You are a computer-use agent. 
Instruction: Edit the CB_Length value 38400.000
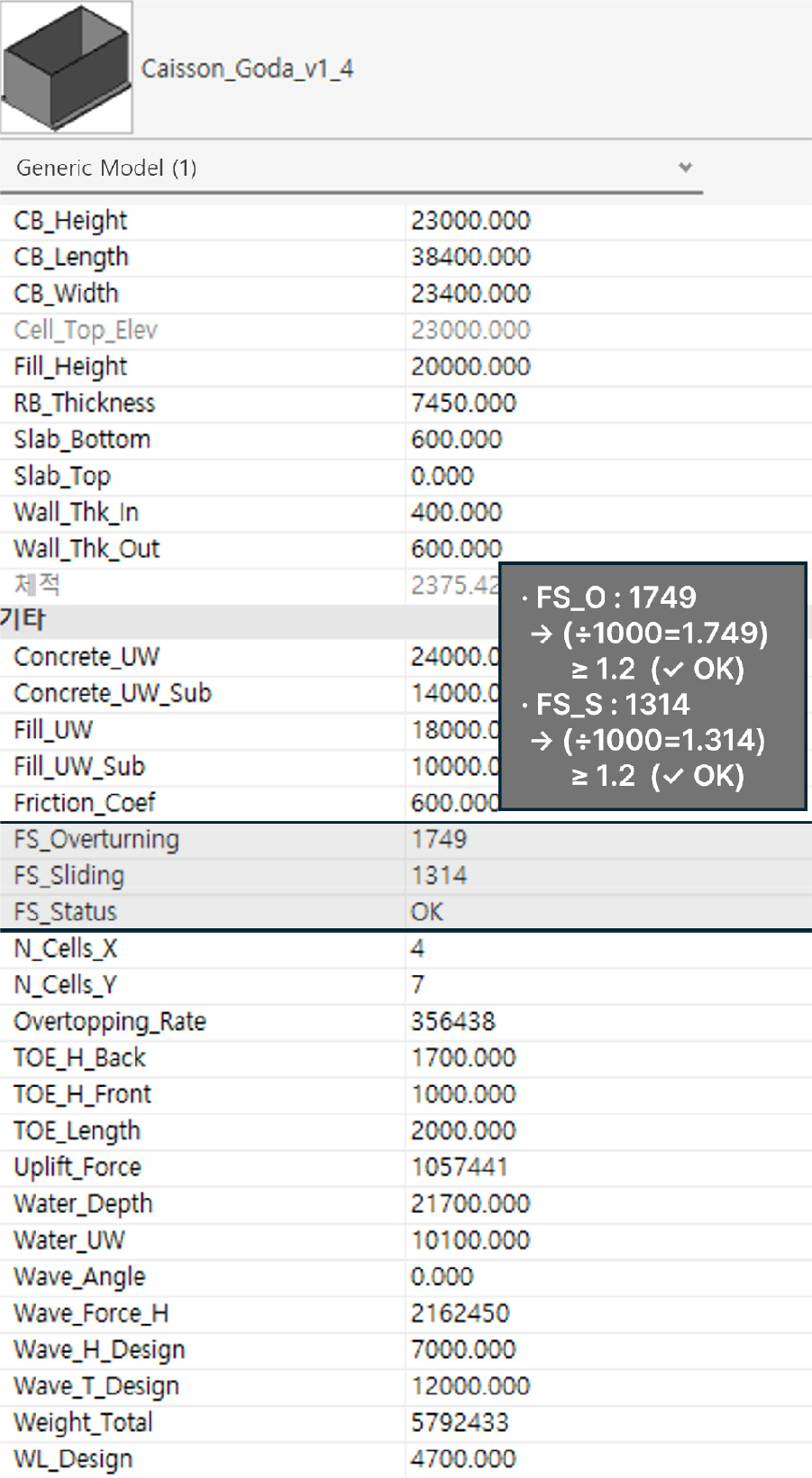(470, 257)
